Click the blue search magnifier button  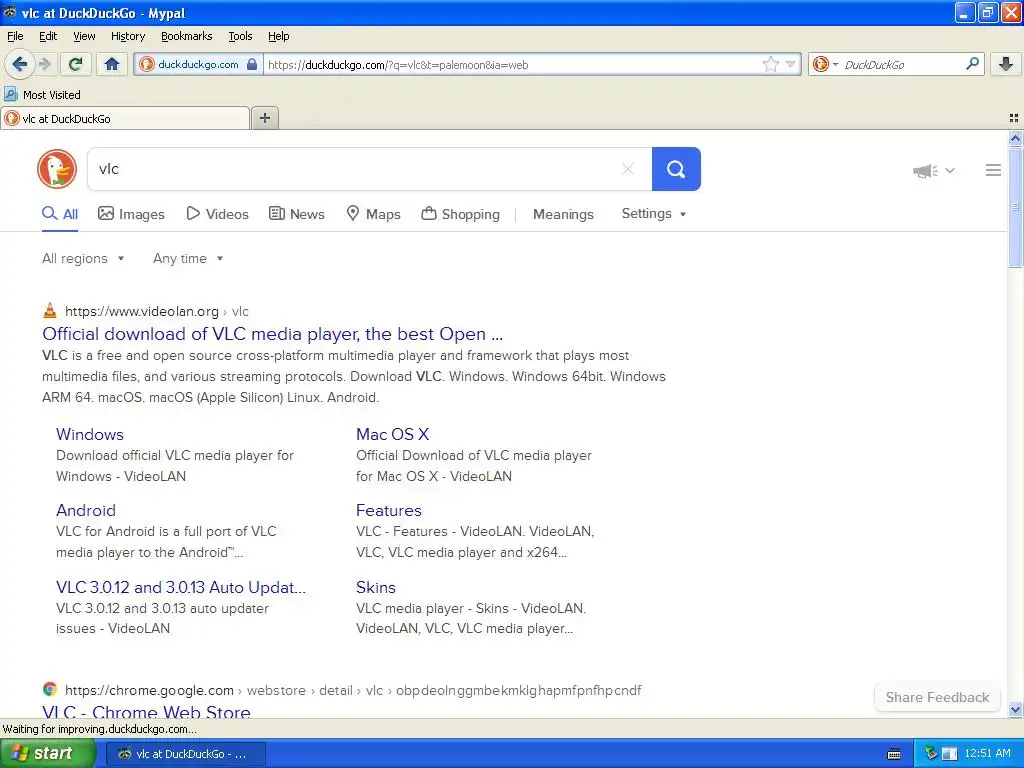coord(676,169)
